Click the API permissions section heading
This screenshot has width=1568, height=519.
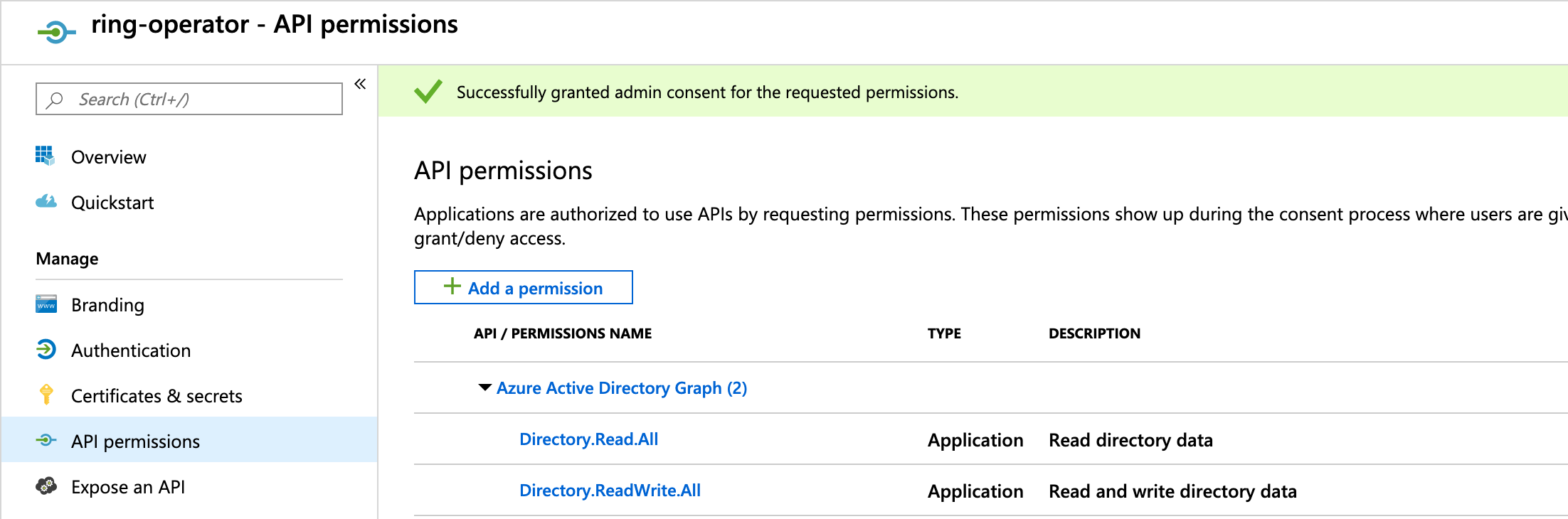pos(503,171)
